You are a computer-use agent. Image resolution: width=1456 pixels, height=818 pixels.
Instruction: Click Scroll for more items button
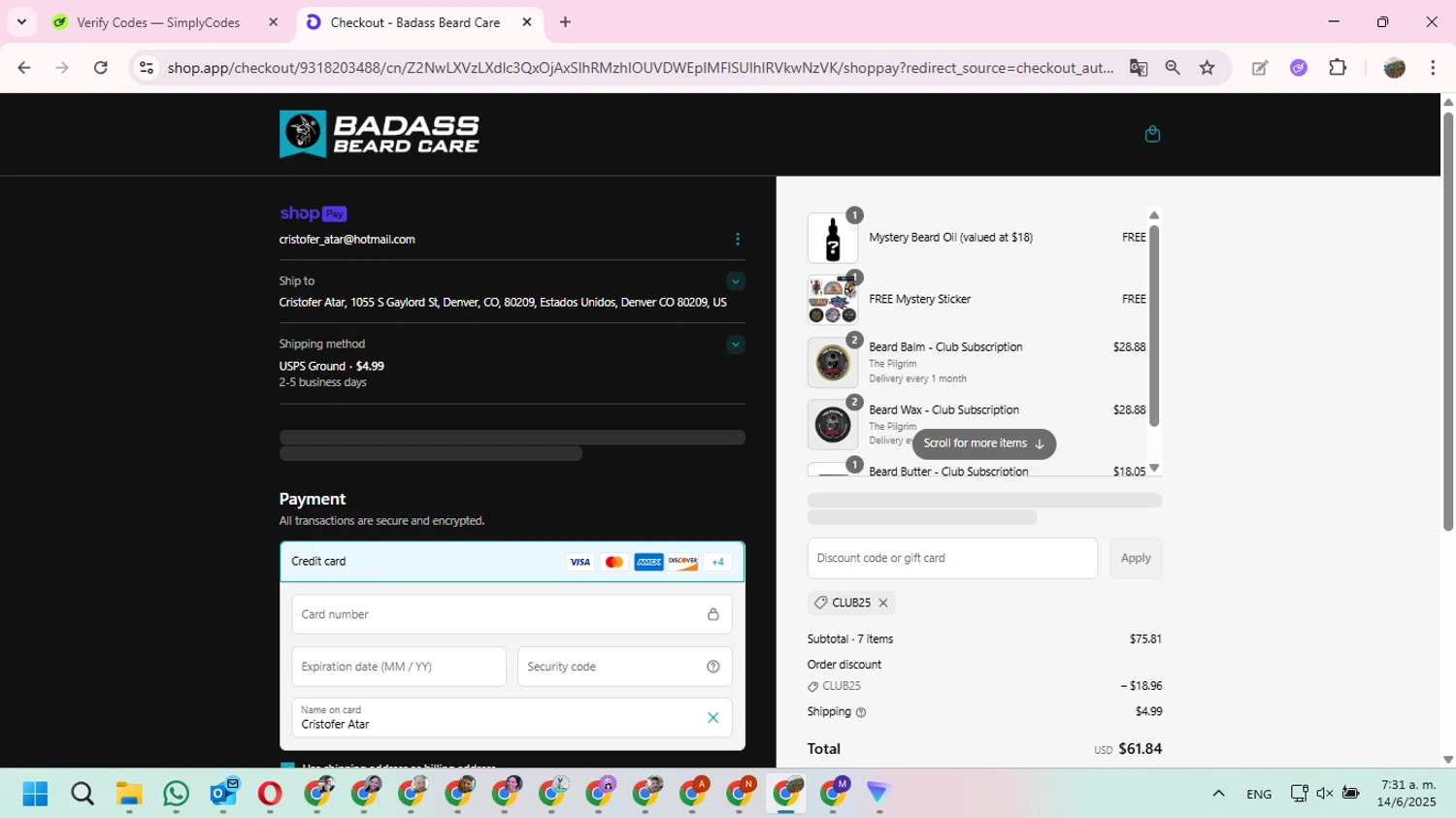coord(984,443)
